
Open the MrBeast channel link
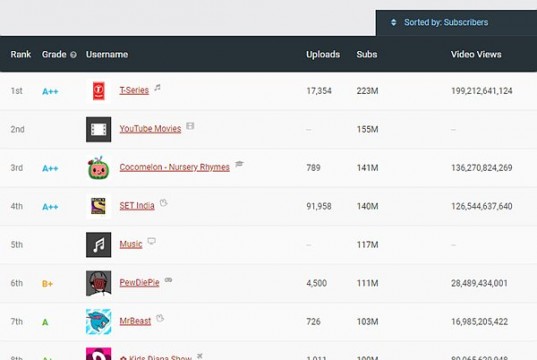(x=135, y=321)
